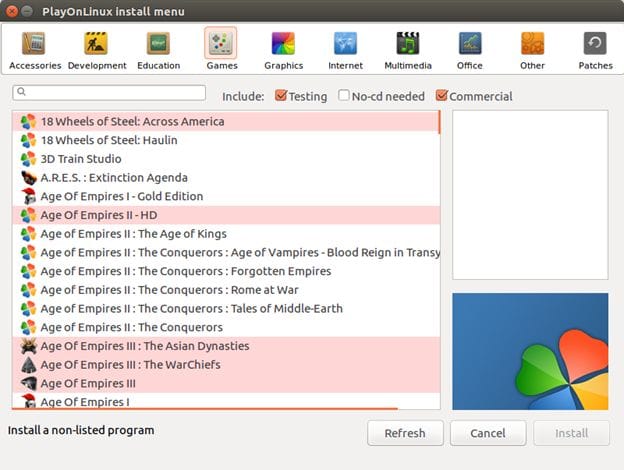Select Age of Empires II : The Conquerors

coord(226,328)
